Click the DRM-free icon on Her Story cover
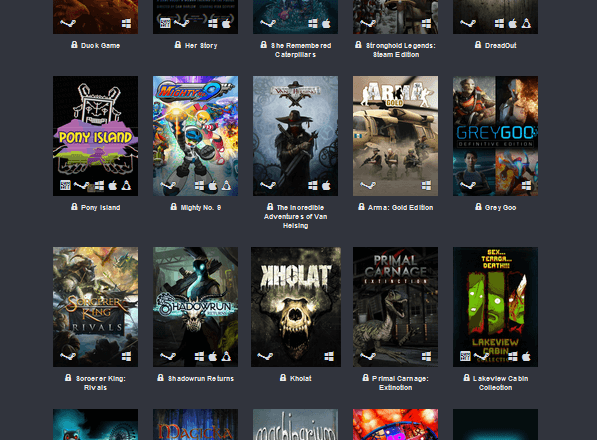The width and height of the screenshot is (597, 440). [165, 23]
